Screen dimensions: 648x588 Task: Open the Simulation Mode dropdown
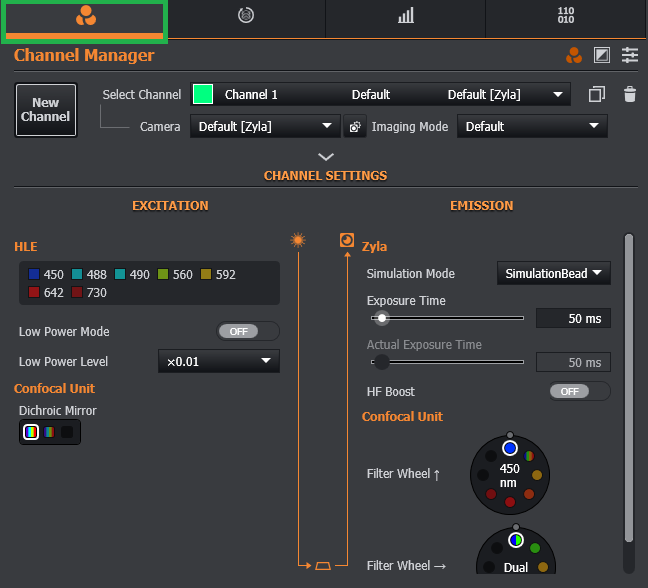pos(553,274)
